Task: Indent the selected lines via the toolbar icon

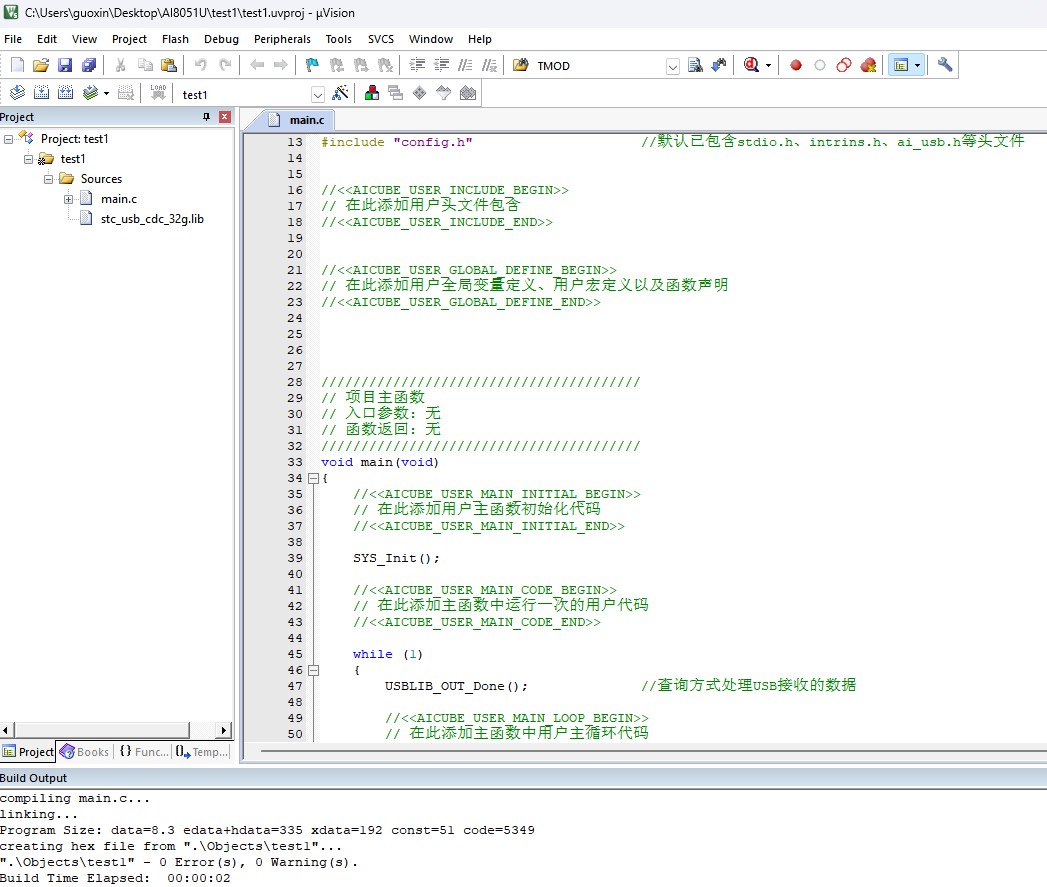Action: (417, 65)
